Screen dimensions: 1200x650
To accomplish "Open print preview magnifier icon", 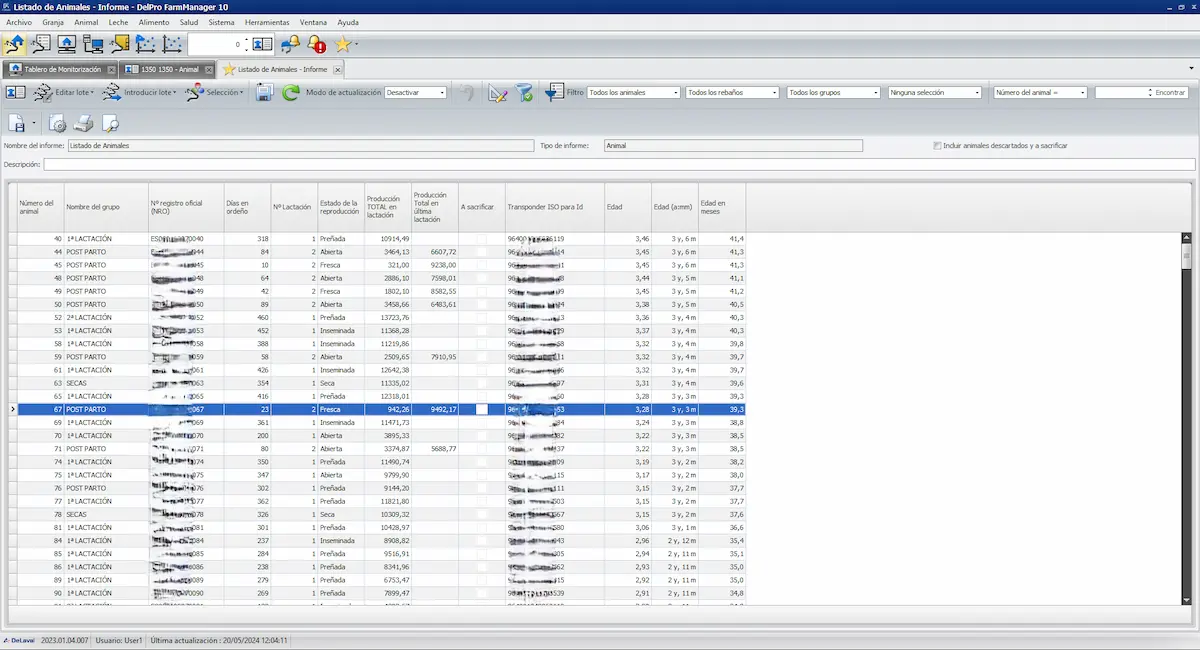I will pyautogui.click(x=110, y=124).
